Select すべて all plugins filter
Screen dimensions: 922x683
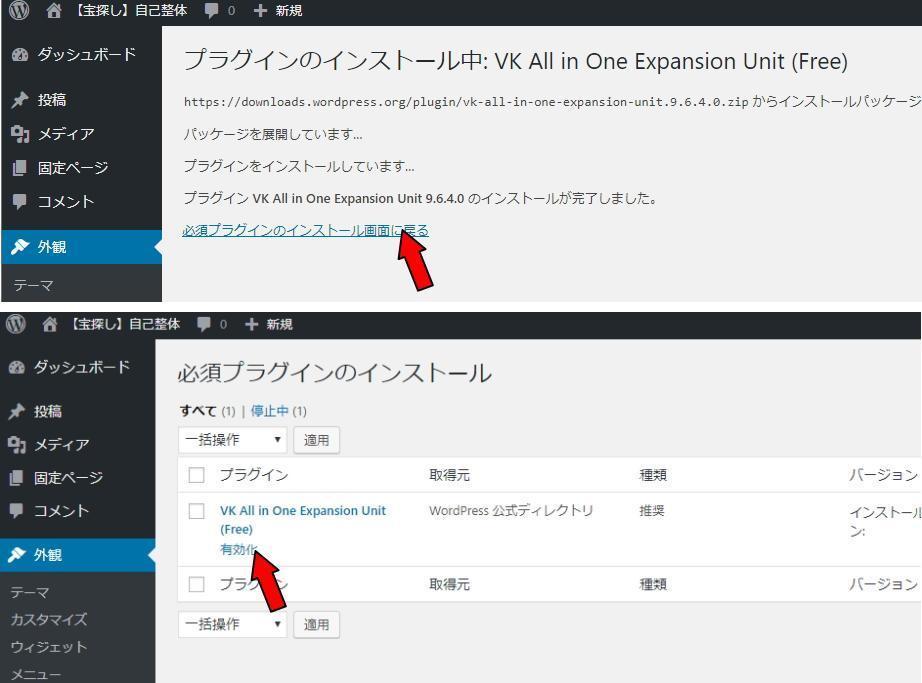click(198, 411)
